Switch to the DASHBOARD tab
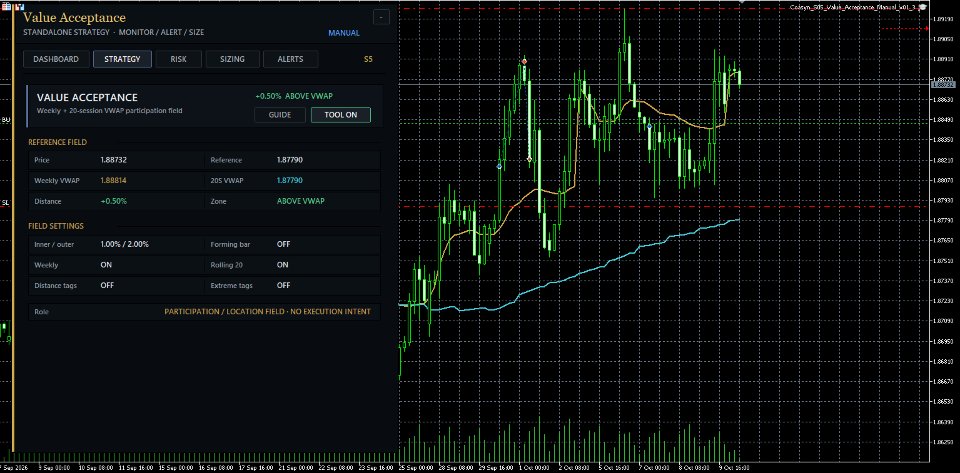The height and width of the screenshot is (473, 960). pos(56,59)
